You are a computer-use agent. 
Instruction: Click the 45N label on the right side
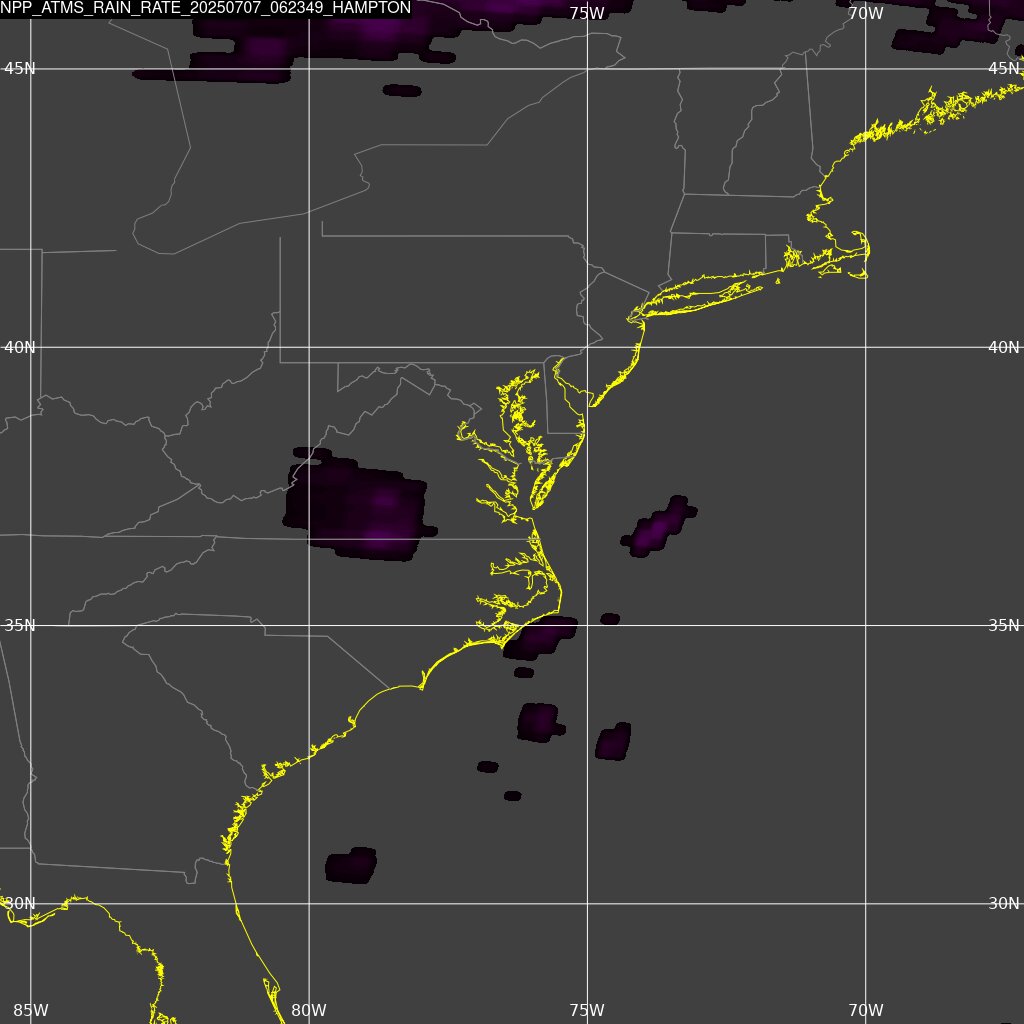(1004, 69)
